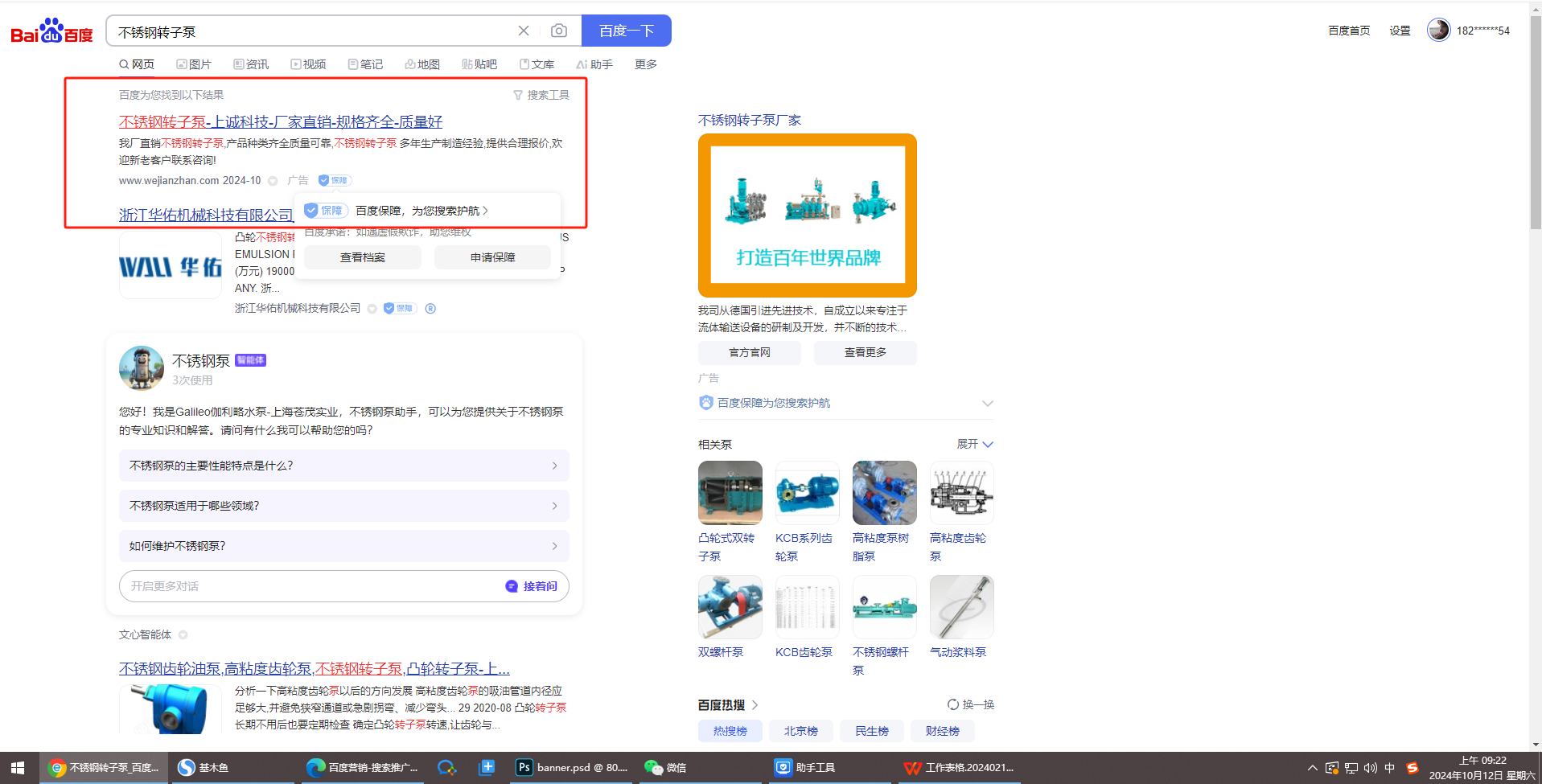
Task: Expand the 相关泵 section with 展开
Action: tap(975, 444)
